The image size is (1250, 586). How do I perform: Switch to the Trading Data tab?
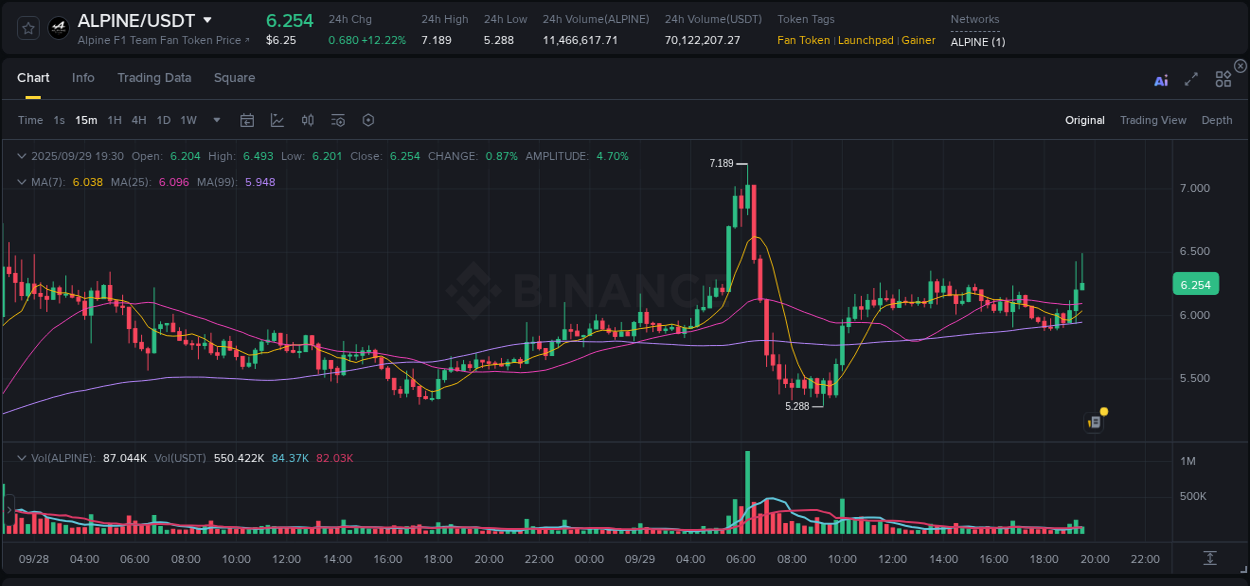pyautogui.click(x=154, y=77)
